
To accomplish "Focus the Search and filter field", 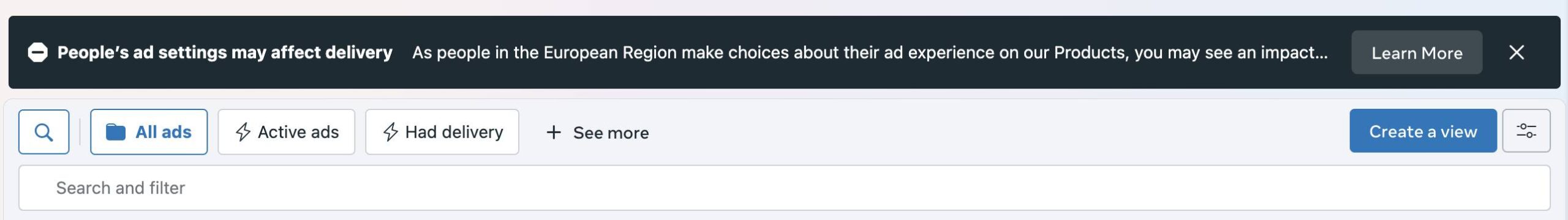I will [x=785, y=188].
